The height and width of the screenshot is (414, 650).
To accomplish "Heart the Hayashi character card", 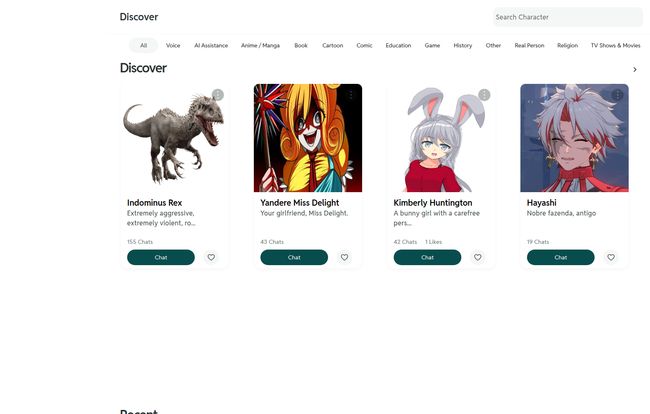I will [611, 257].
